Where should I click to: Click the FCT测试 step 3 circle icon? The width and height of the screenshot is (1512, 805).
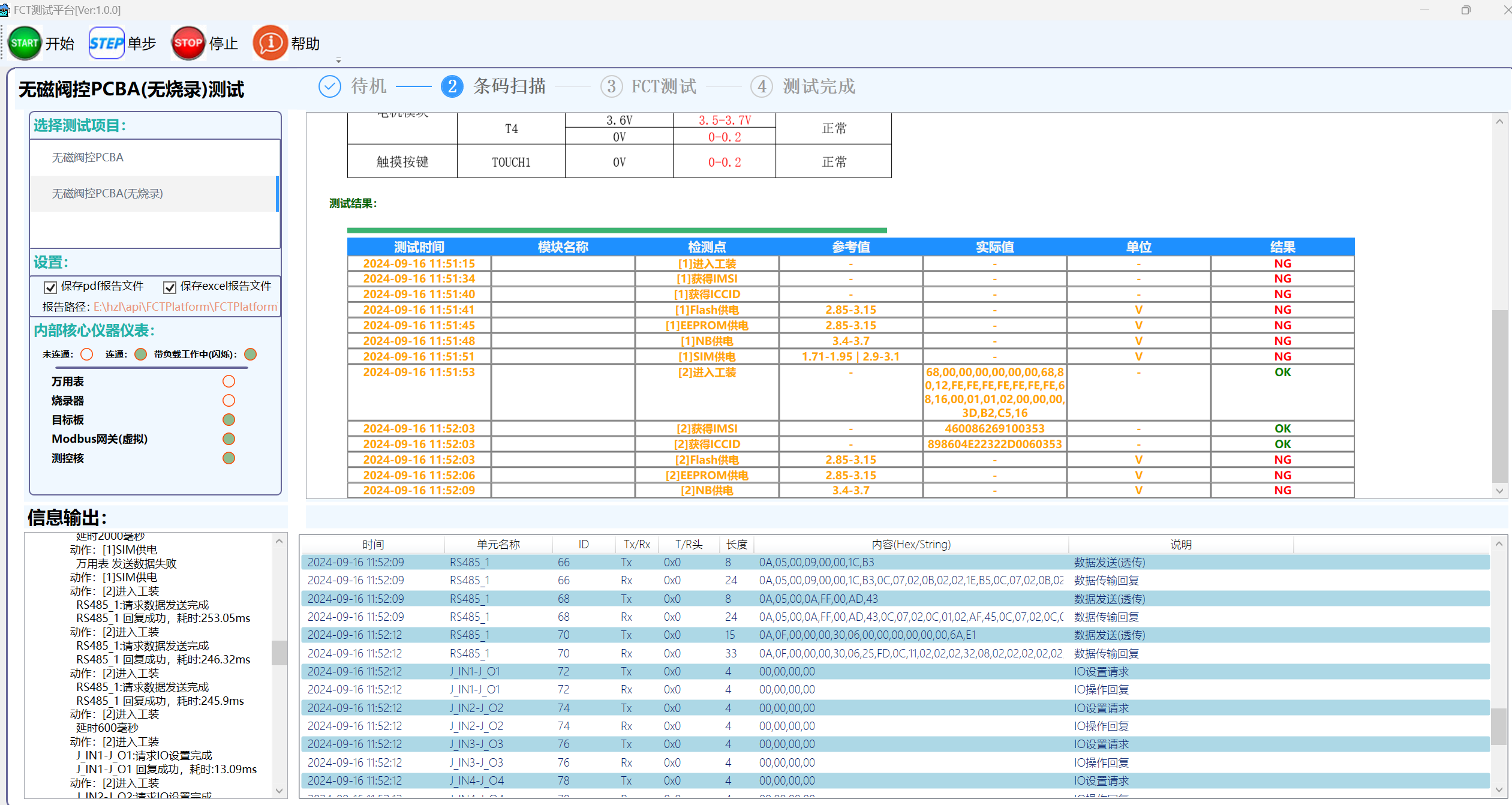pos(611,86)
